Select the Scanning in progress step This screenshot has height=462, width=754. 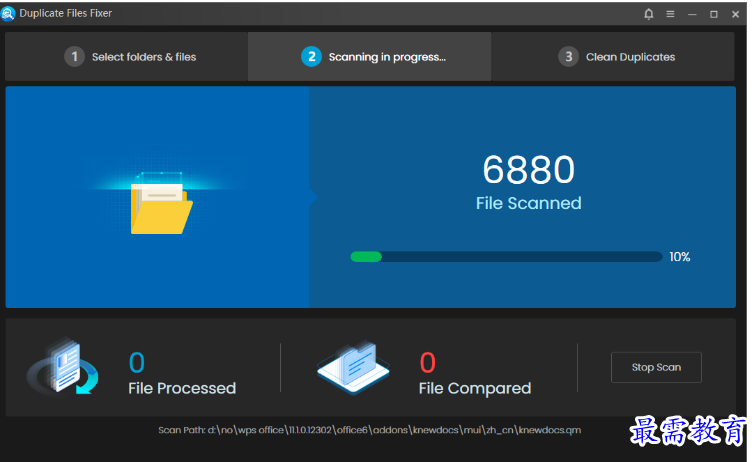(x=369, y=57)
